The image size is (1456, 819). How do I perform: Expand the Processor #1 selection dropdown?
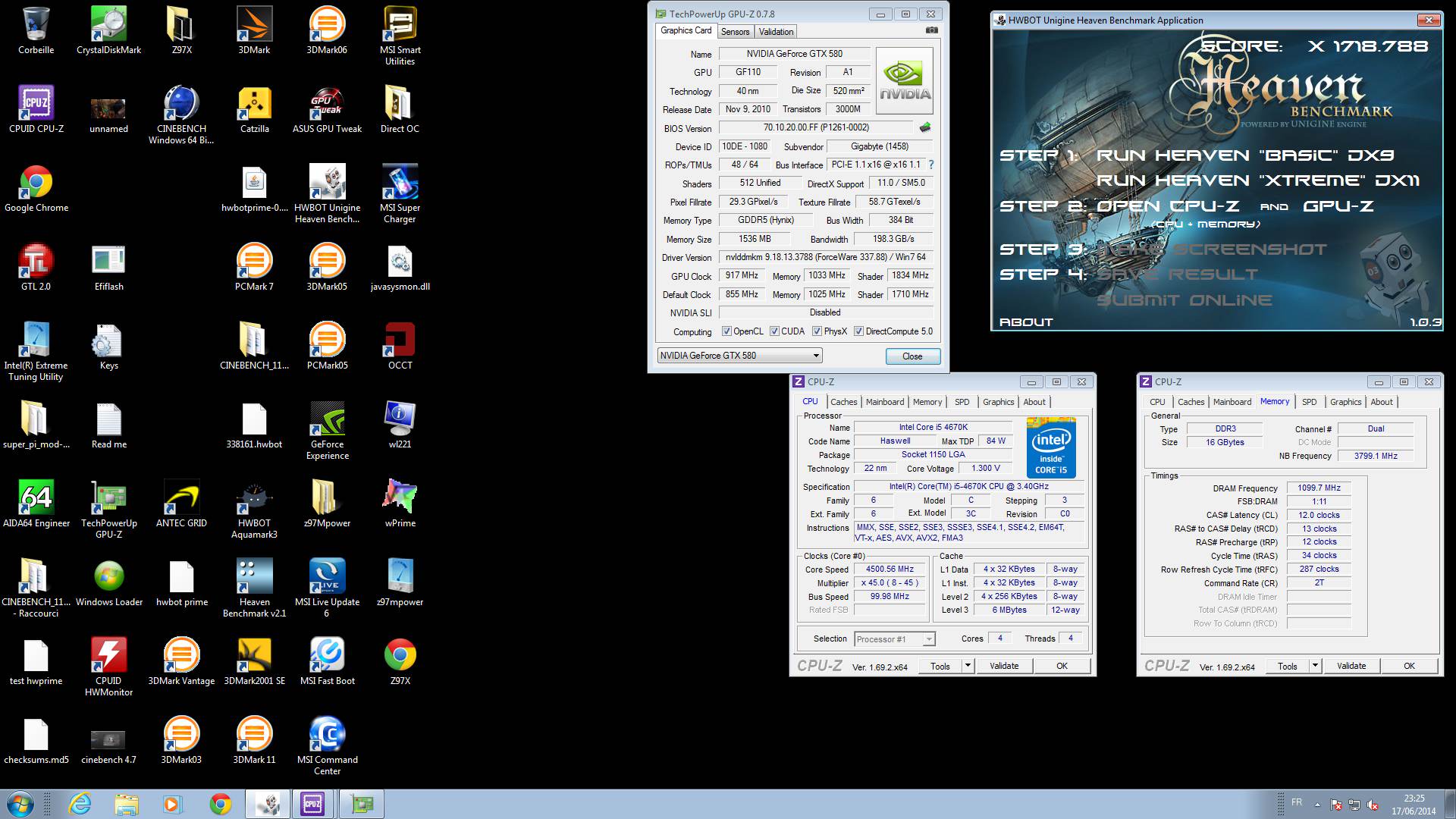pyautogui.click(x=928, y=639)
